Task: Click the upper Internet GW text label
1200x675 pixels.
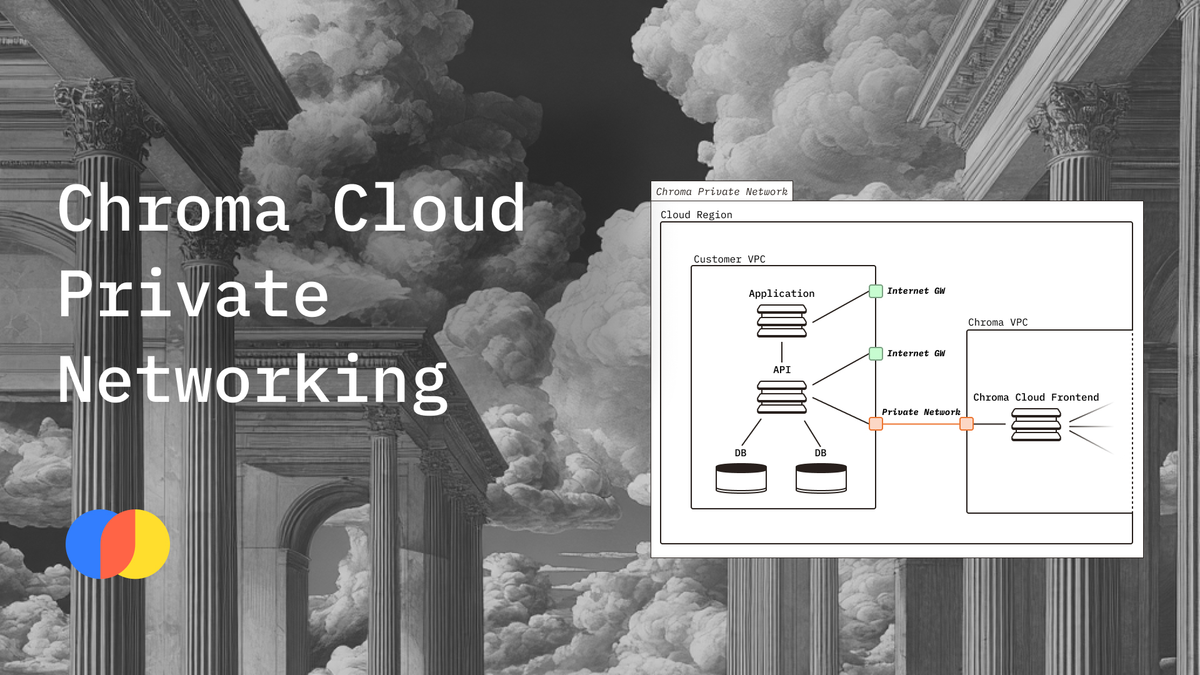Action: [x=916, y=291]
